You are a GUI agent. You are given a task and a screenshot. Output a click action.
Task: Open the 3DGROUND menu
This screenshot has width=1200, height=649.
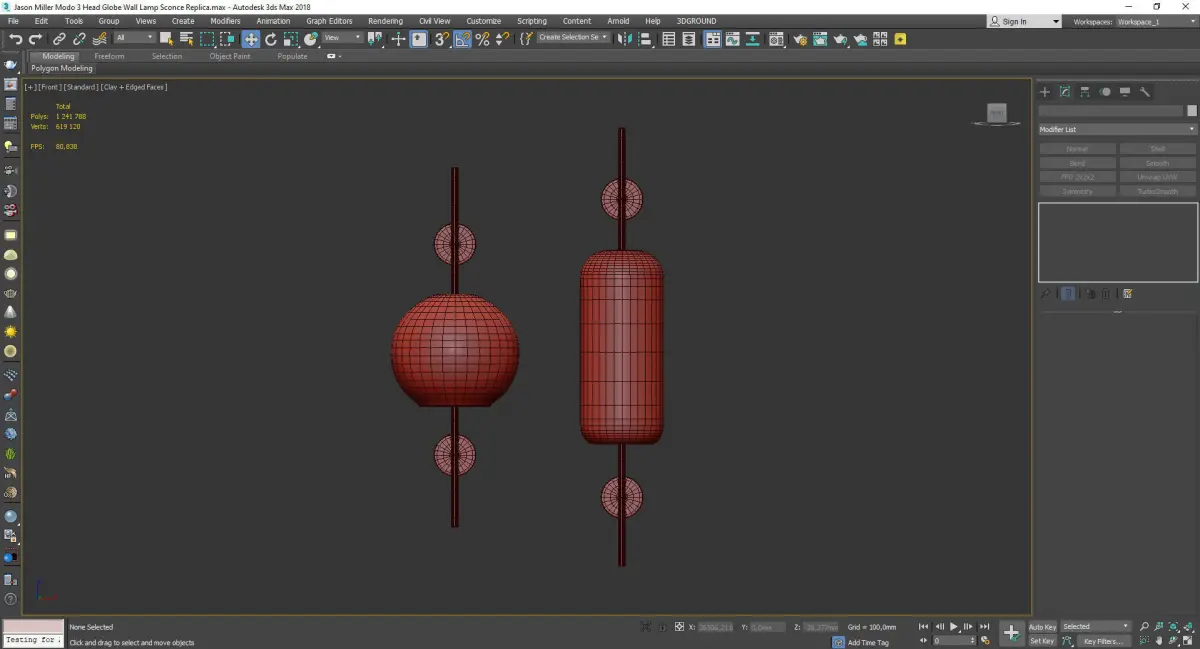pyautogui.click(x=696, y=21)
